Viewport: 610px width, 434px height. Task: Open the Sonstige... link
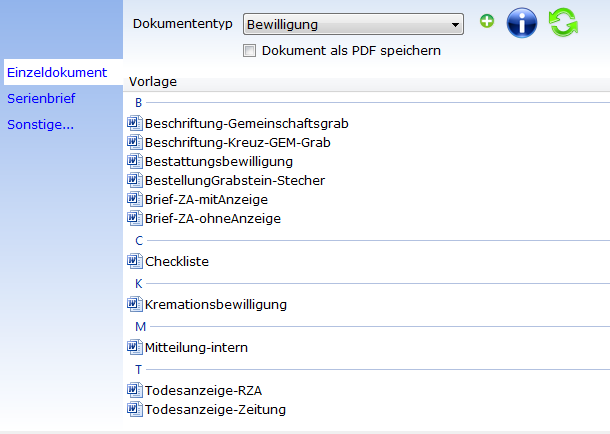[40, 124]
